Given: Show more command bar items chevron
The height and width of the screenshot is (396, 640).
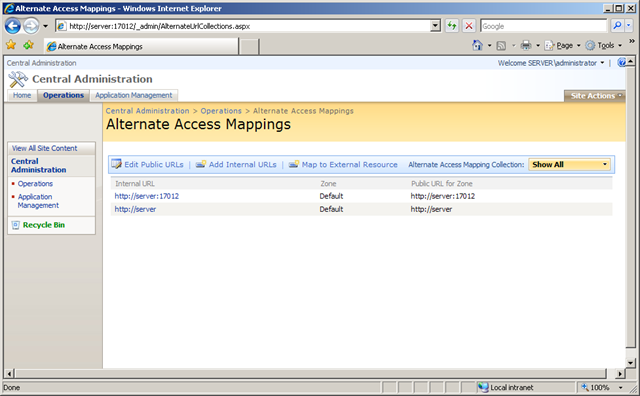Looking at the screenshot, I should 632,41.
